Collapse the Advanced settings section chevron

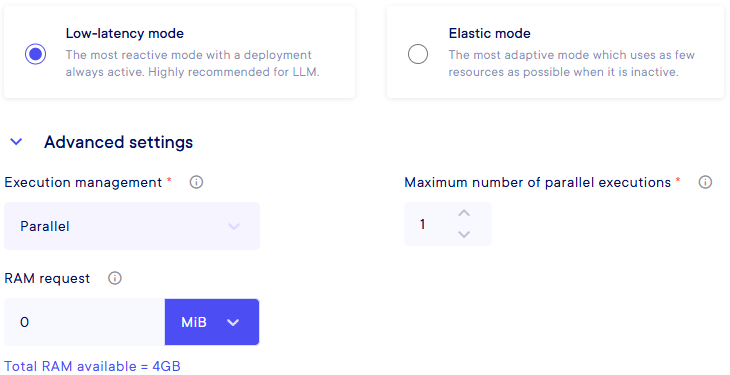16,142
